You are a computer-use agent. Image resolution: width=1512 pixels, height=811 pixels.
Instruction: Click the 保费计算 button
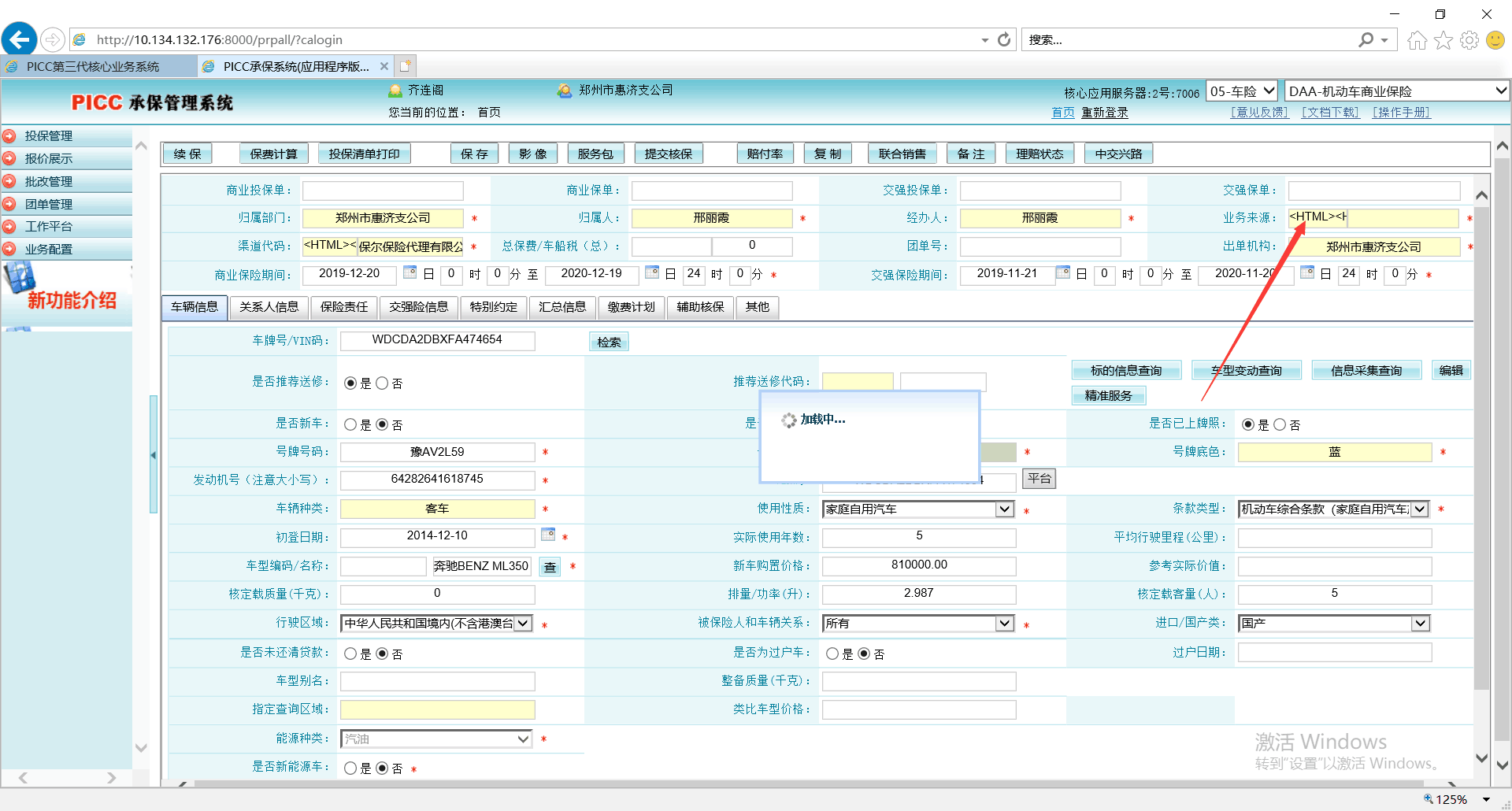pos(273,154)
